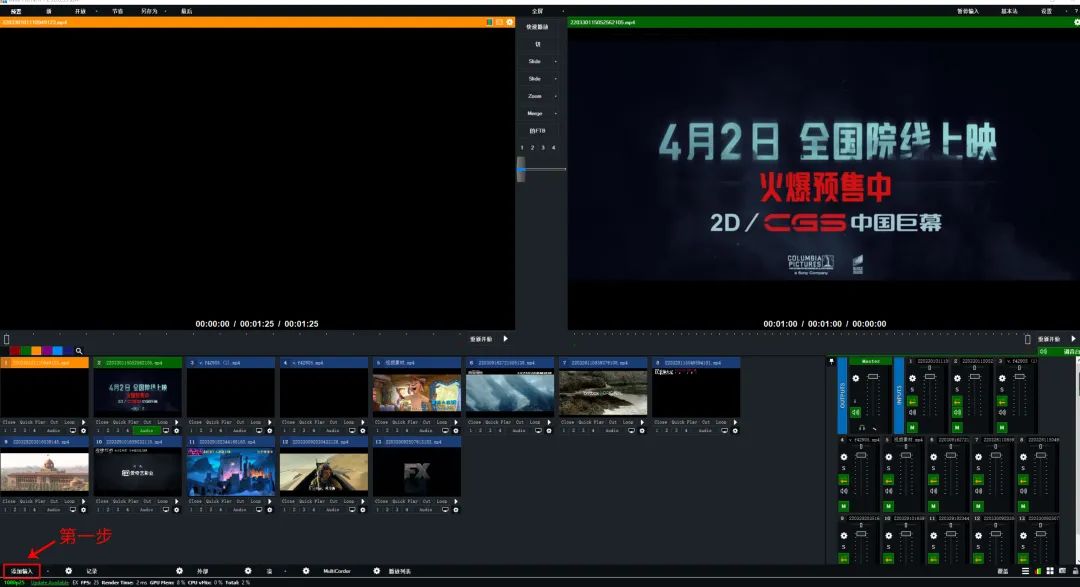Click monitor icon on input 3 tile
Image resolution: width=1080 pixels, height=587 pixels.
(259, 431)
